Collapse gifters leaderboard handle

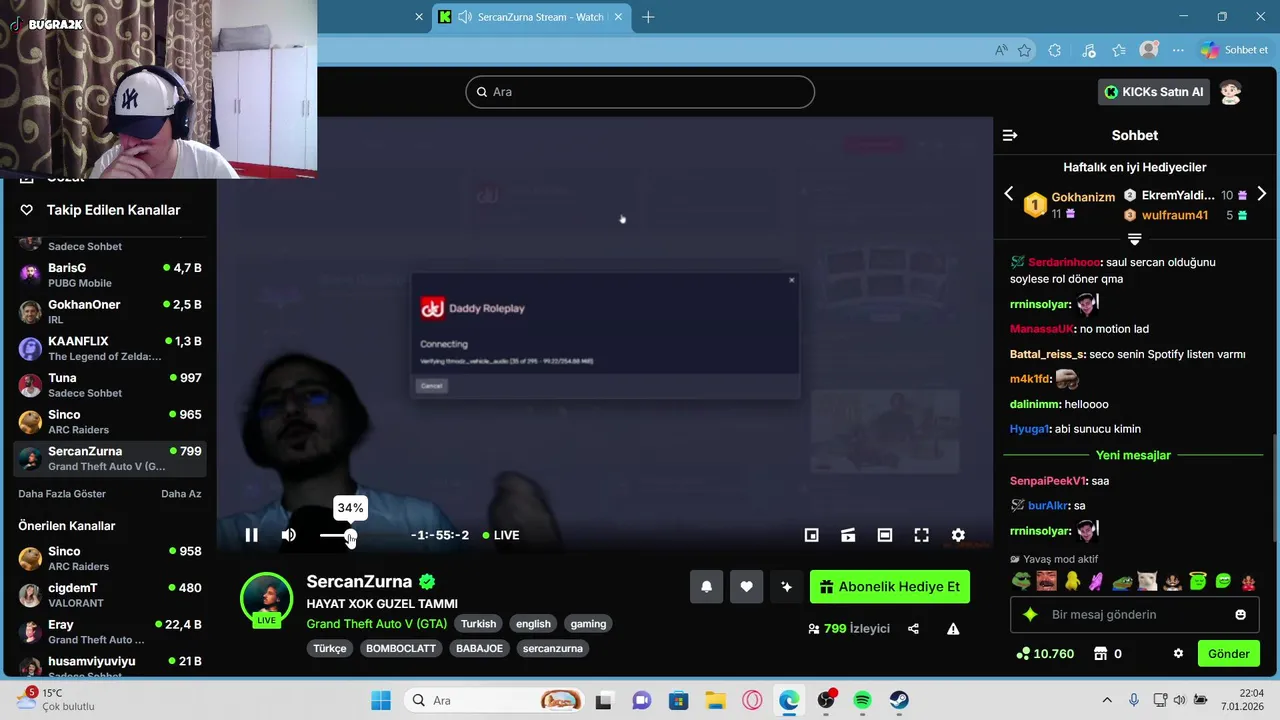pos(1134,239)
